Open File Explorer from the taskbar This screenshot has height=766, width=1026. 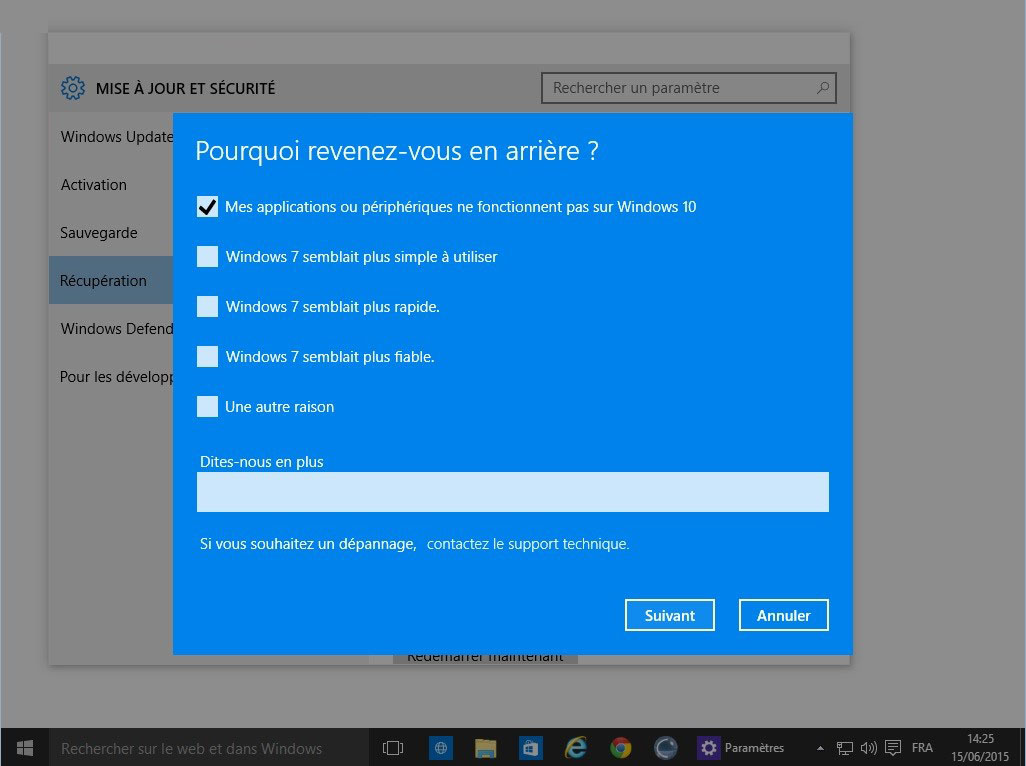pos(485,747)
